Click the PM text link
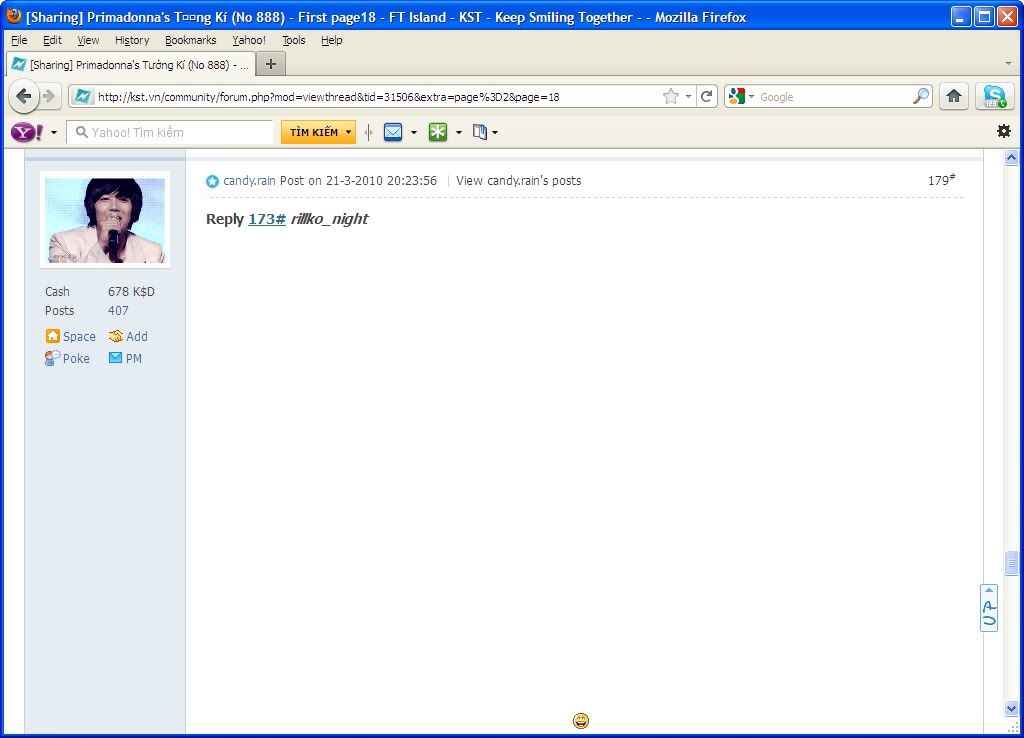 pyautogui.click(x=134, y=359)
